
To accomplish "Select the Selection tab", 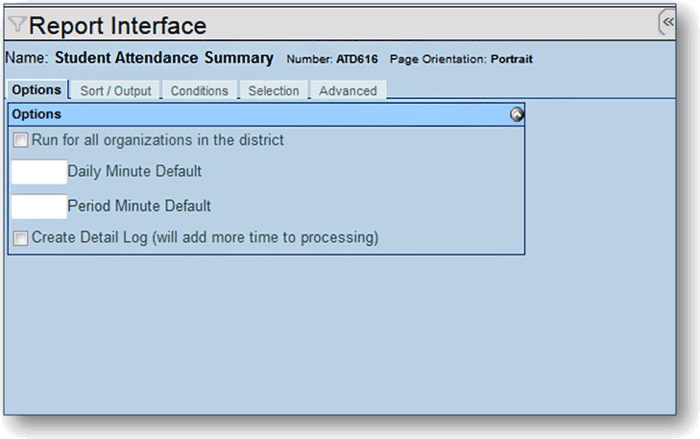I will pos(273,91).
